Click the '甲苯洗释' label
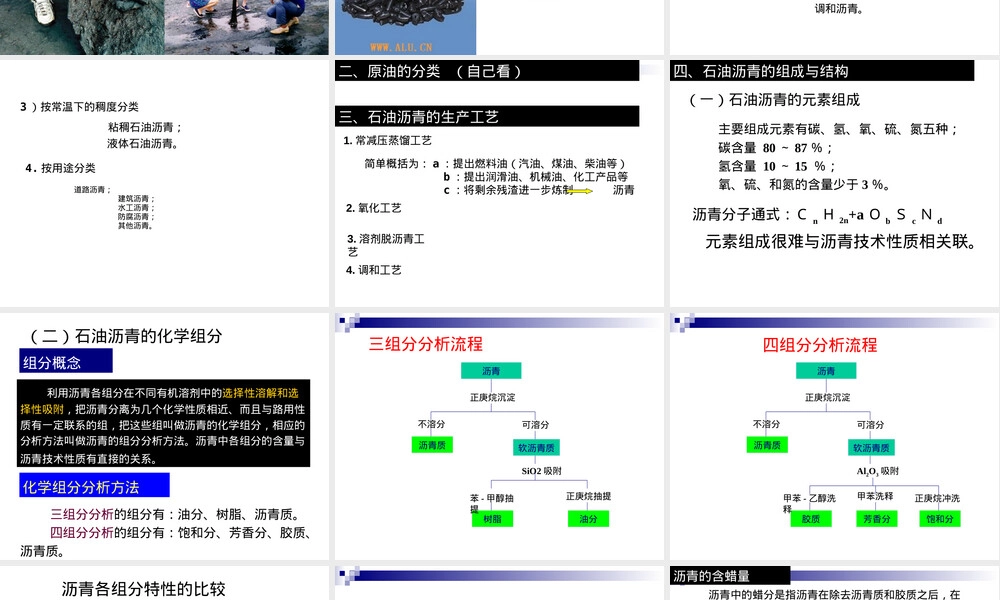The width and height of the screenshot is (1000, 600). click(x=875, y=496)
